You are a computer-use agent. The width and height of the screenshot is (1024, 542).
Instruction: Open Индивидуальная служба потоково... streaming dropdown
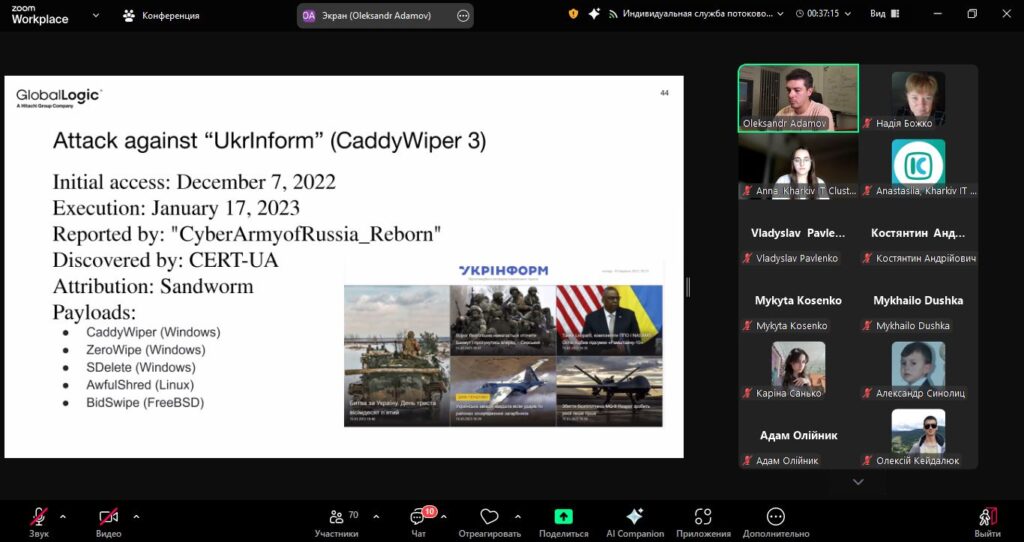click(x=696, y=13)
